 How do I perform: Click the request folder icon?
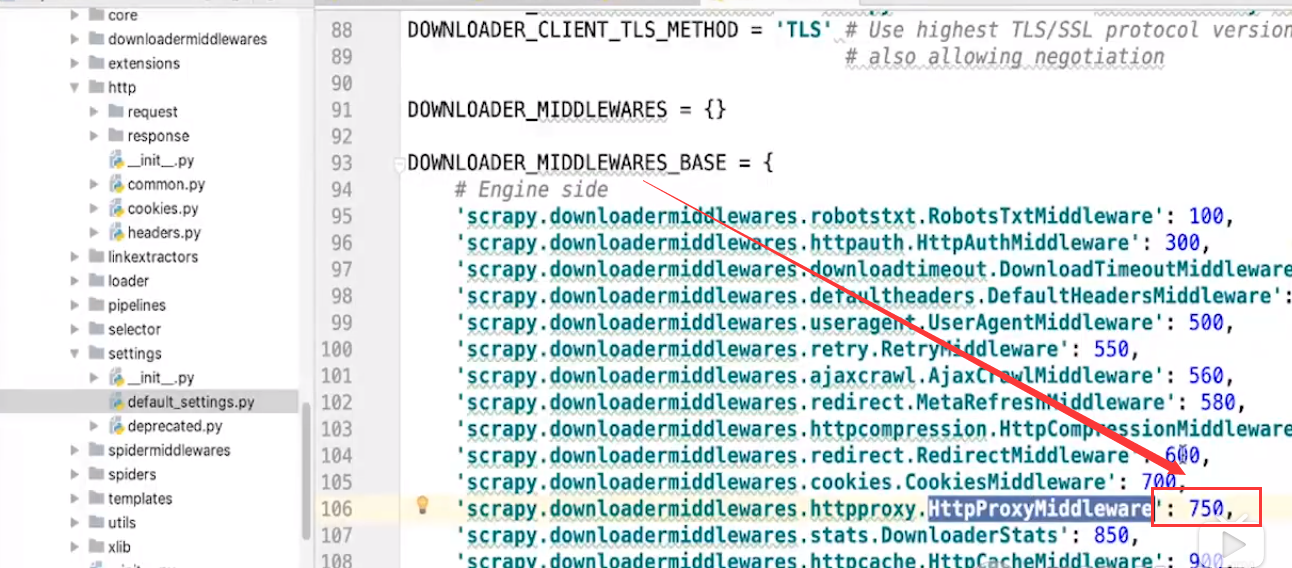tap(115, 111)
